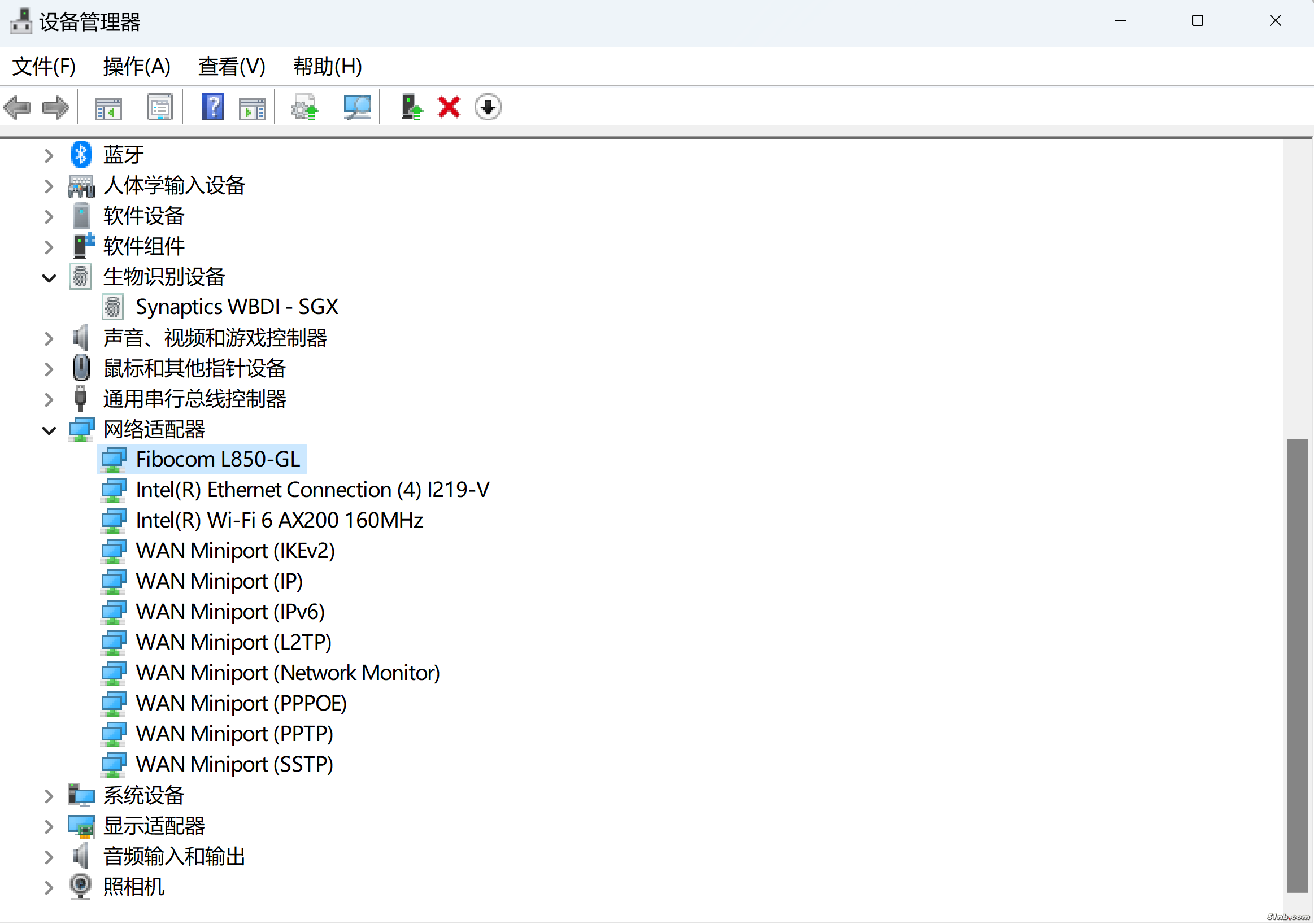Collapse the 生物识别设备 category
1314x924 pixels.
49,278
